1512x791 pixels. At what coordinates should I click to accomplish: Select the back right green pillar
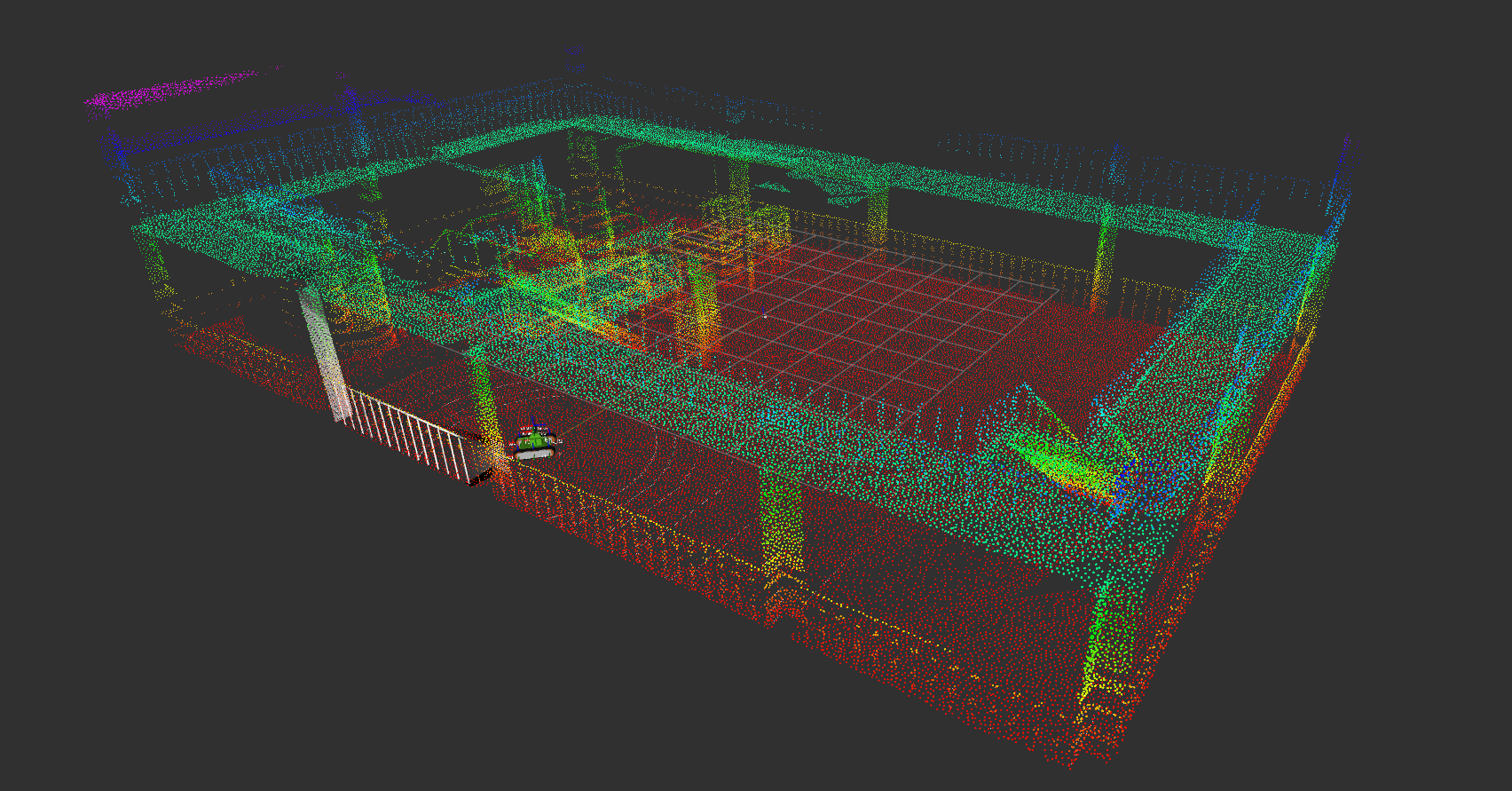pos(1103,257)
